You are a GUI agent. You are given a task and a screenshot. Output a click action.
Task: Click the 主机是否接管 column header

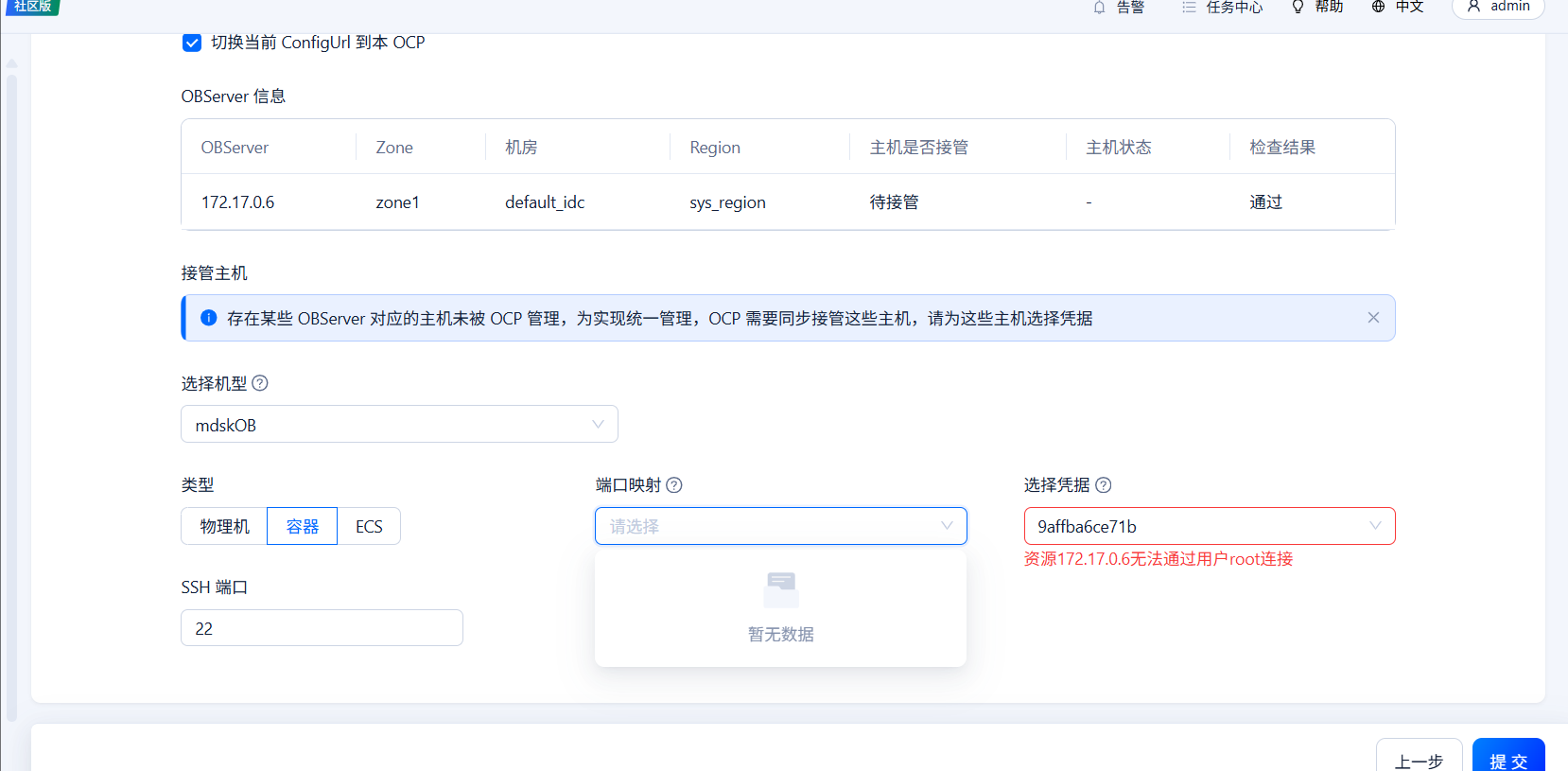pos(919,148)
